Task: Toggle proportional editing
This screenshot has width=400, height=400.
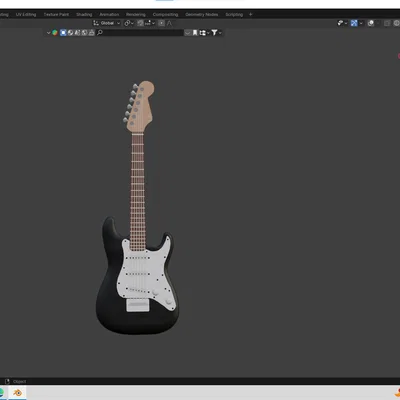Action: point(161,23)
